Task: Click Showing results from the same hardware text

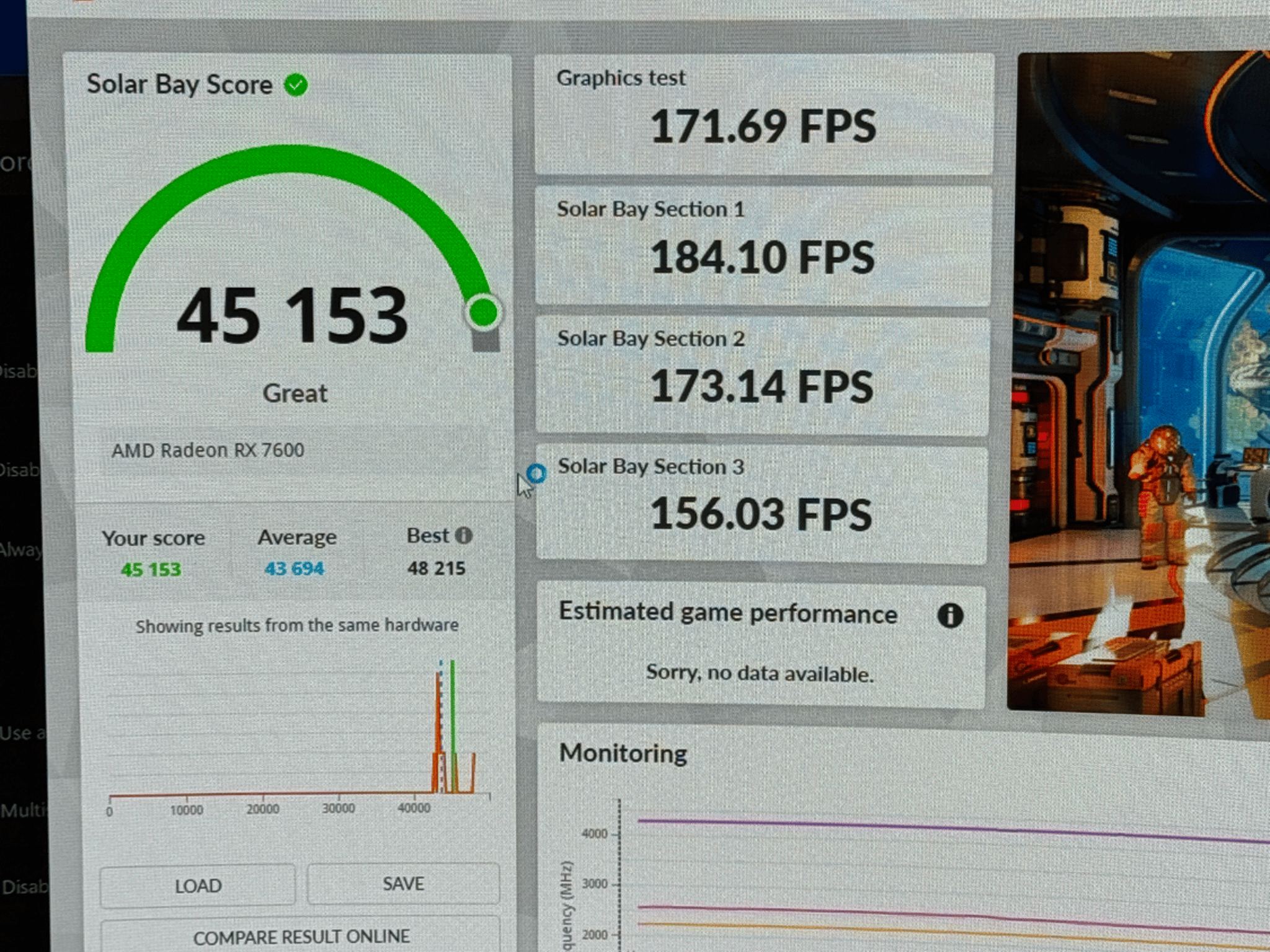Action: pos(297,625)
